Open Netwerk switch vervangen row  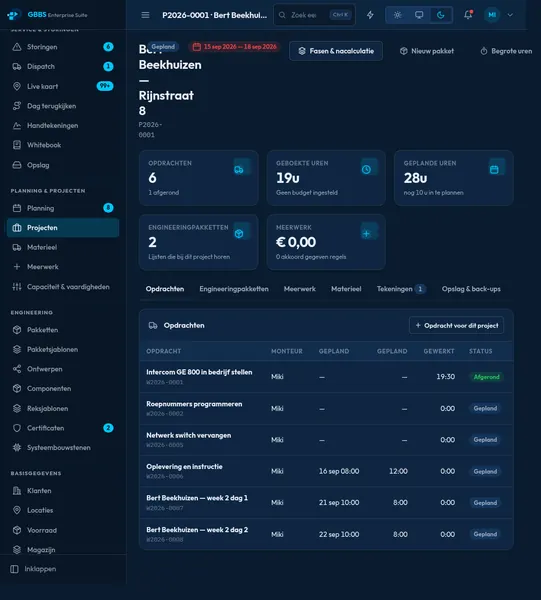326,440
